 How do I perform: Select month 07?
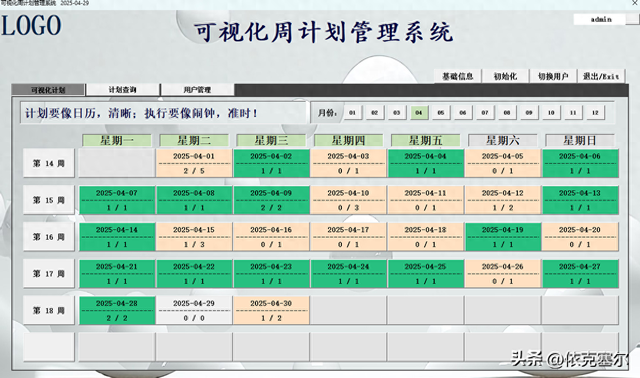point(485,113)
